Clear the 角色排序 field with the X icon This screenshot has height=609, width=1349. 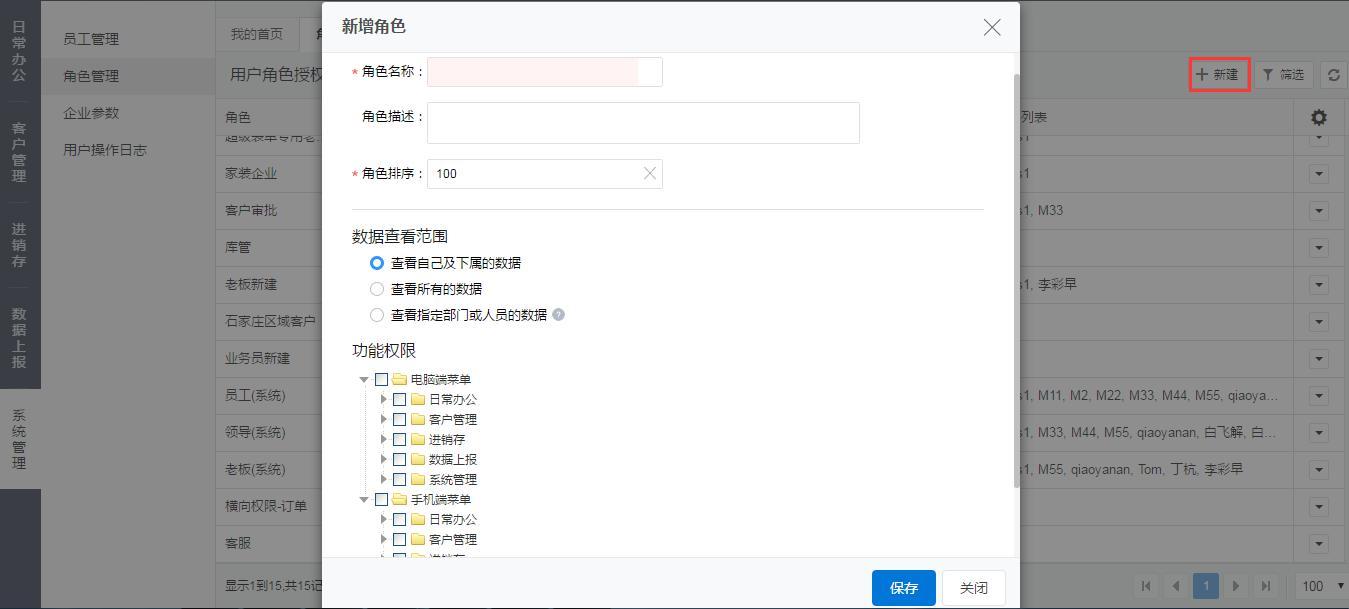[649, 174]
